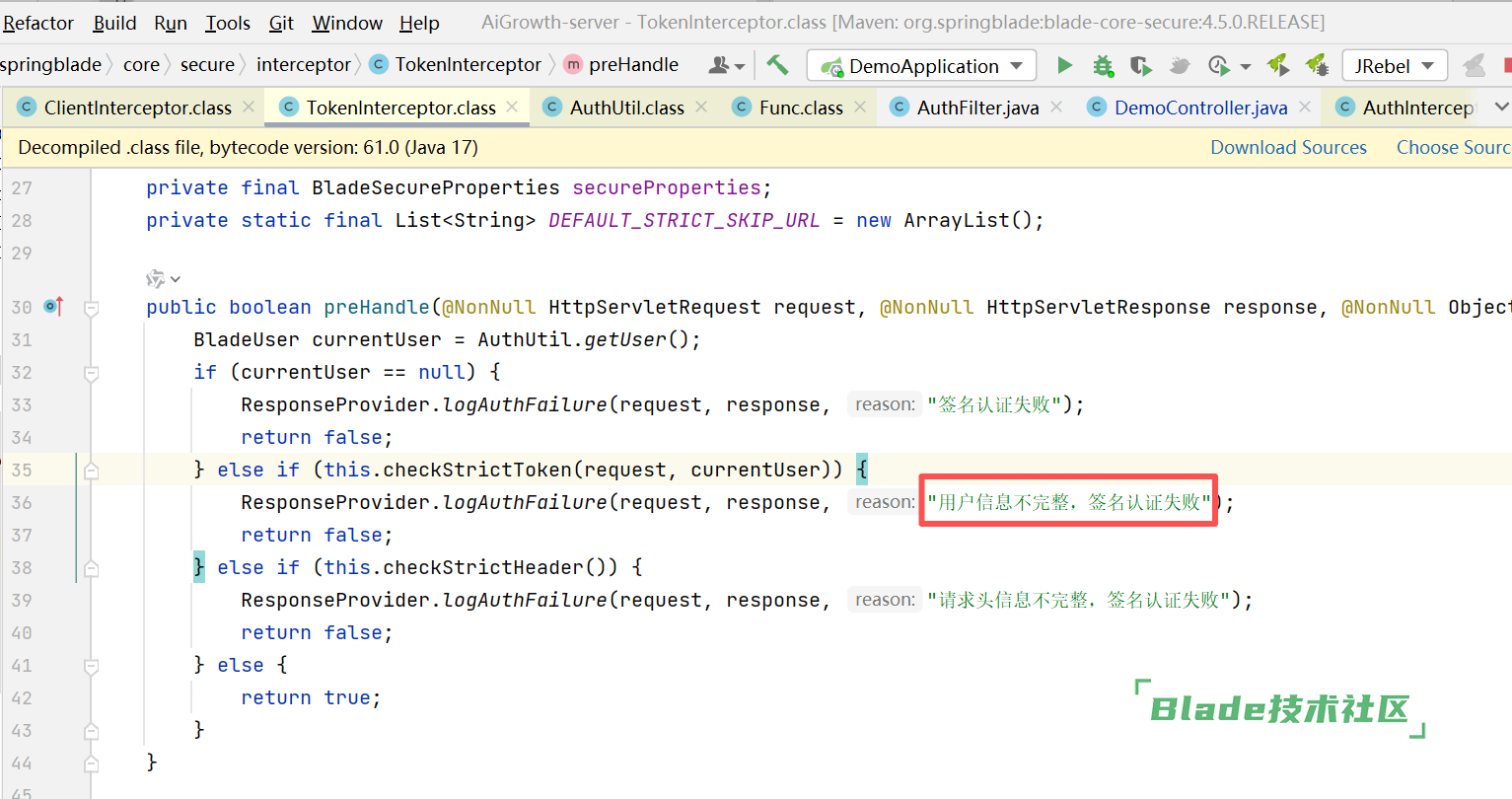The image size is (1512, 799).
Task: Toggle fold marker on line 35
Action: pyautogui.click(x=91, y=471)
